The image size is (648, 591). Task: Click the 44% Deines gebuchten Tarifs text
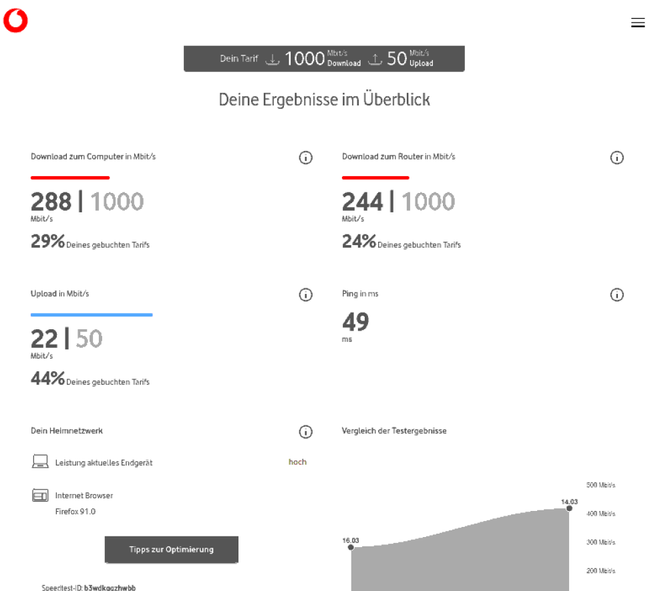tap(90, 379)
